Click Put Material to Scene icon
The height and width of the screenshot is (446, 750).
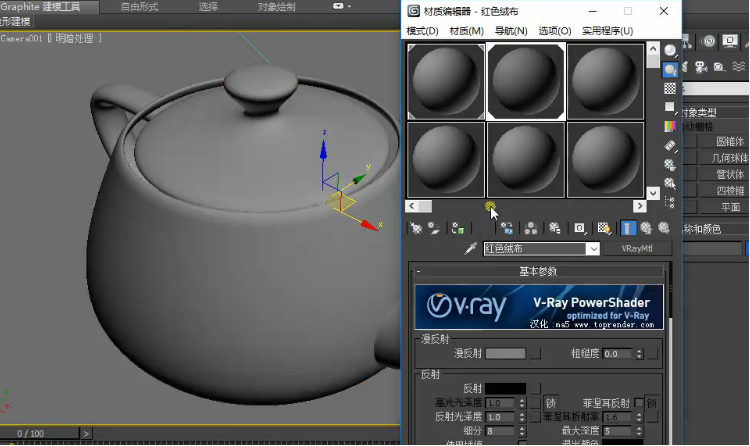[x=434, y=228]
